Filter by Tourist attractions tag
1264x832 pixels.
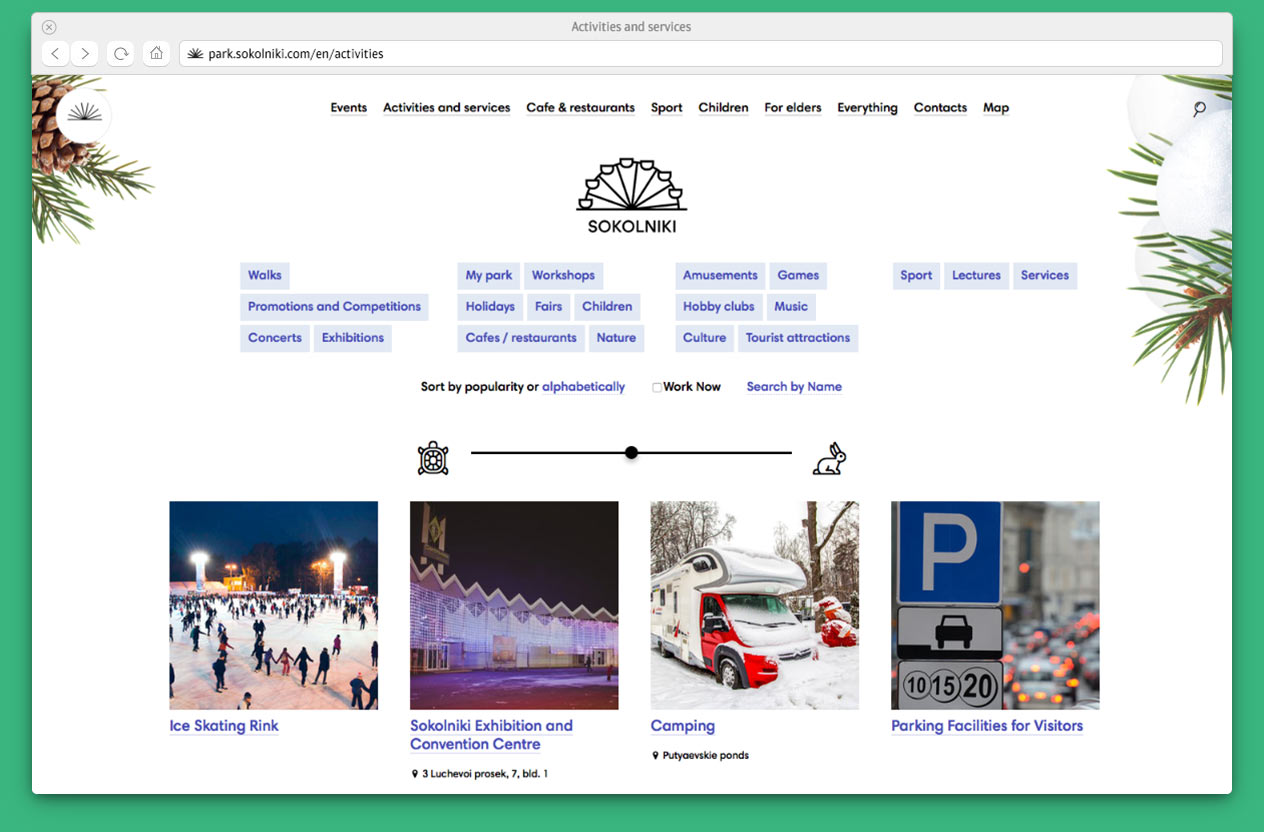coord(797,338)
